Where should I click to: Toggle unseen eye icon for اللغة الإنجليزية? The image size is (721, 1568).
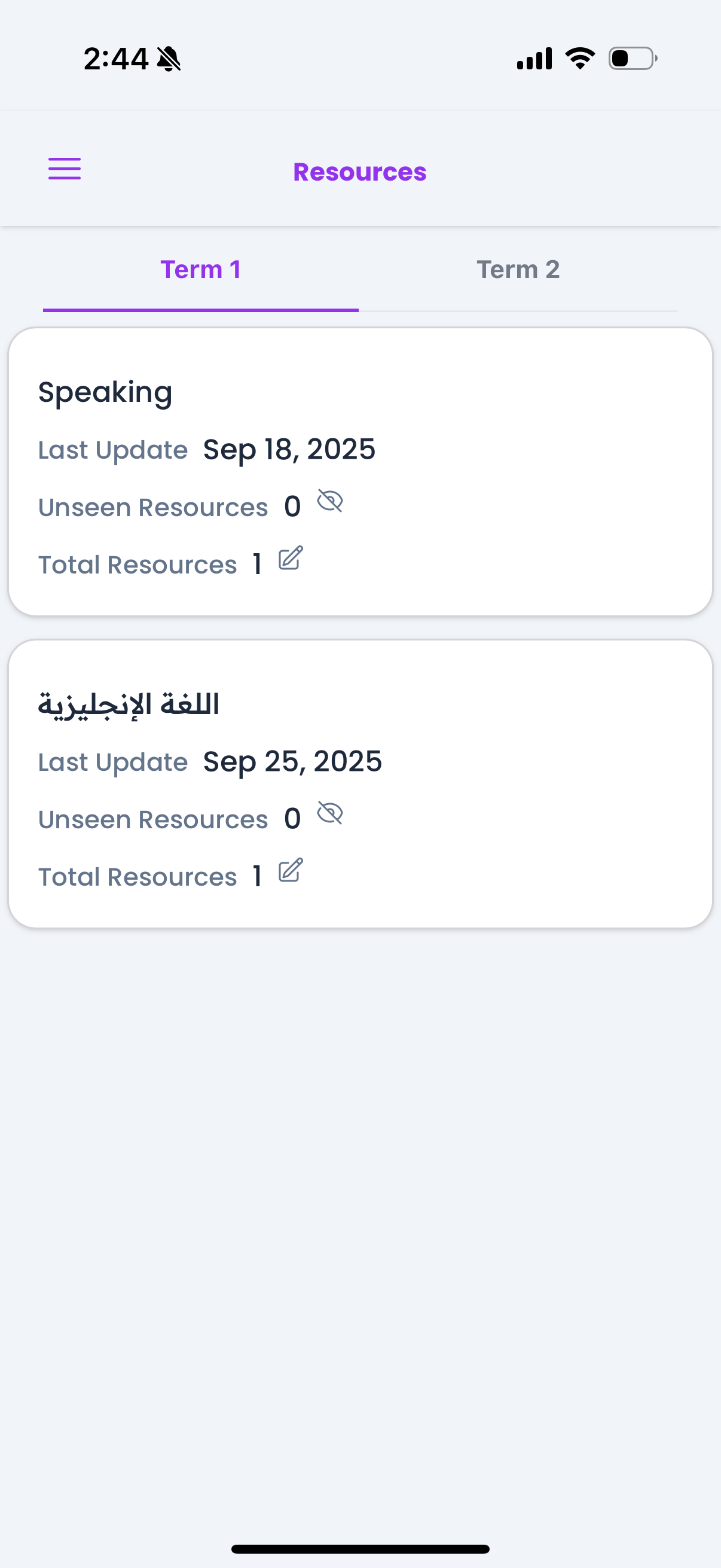(330, 813)
